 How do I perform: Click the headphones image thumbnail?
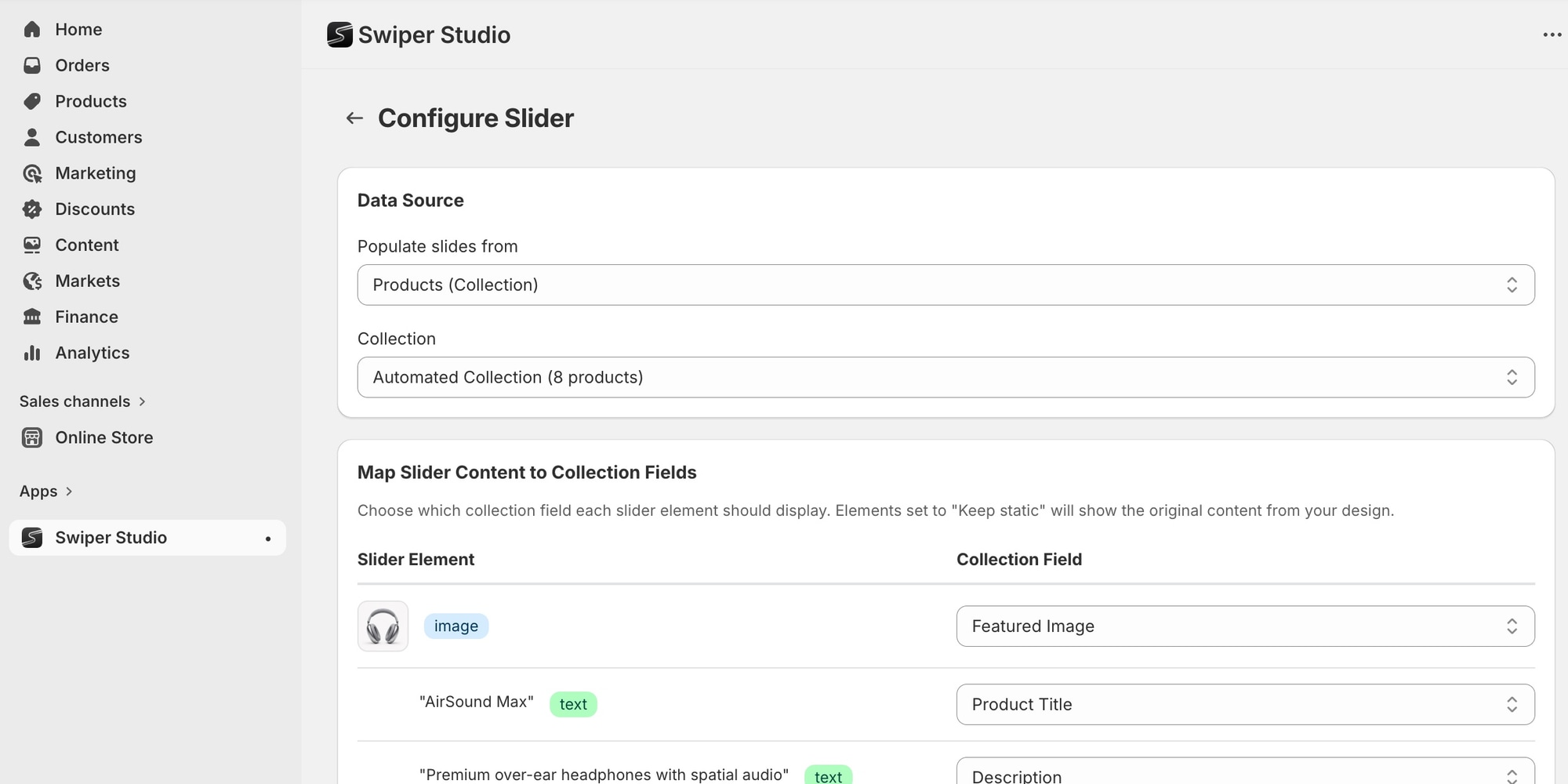coord(383,626)
